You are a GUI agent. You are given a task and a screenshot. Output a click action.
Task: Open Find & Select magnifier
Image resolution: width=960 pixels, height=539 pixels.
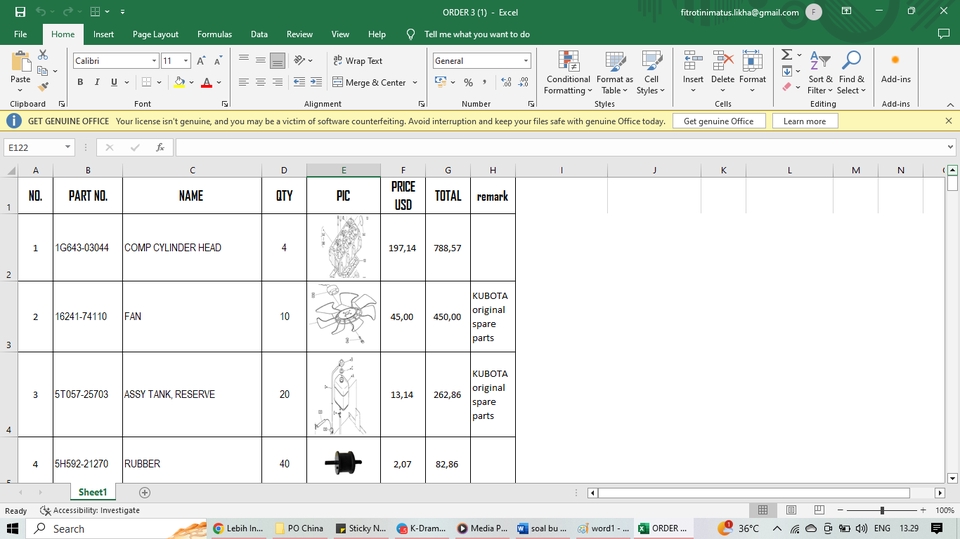pos(852,73)
